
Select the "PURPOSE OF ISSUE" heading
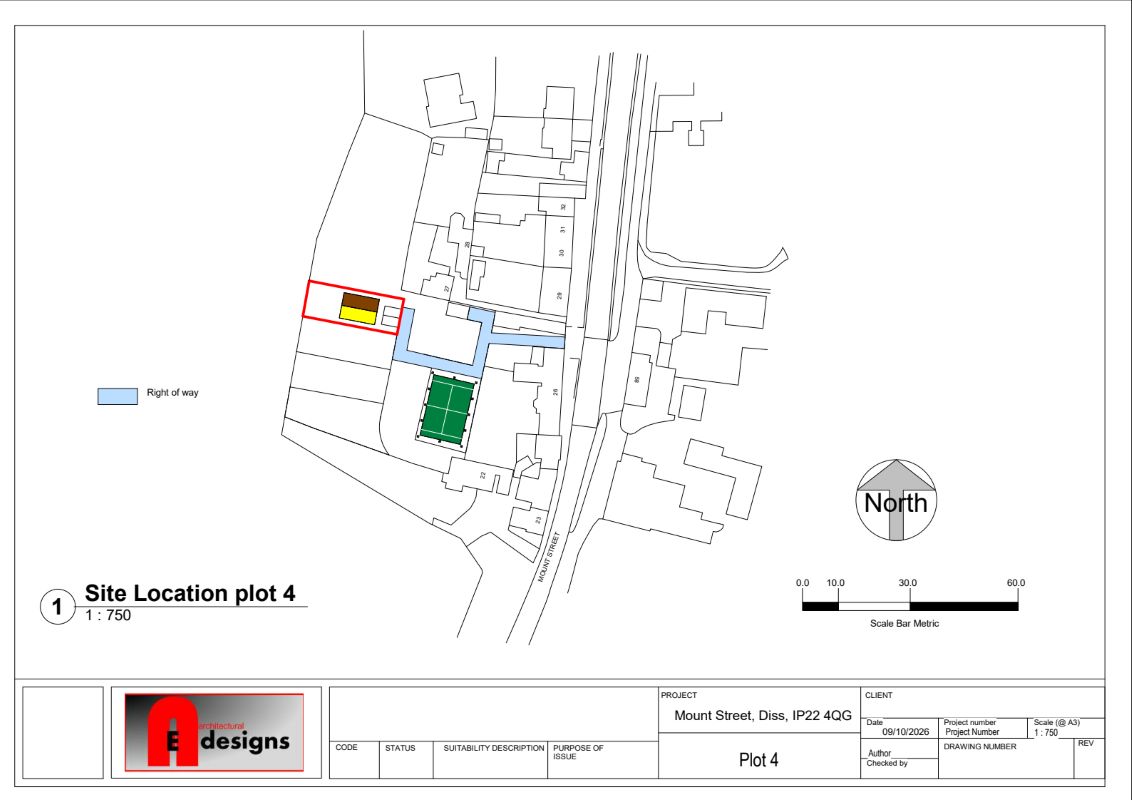pos(578,752)
